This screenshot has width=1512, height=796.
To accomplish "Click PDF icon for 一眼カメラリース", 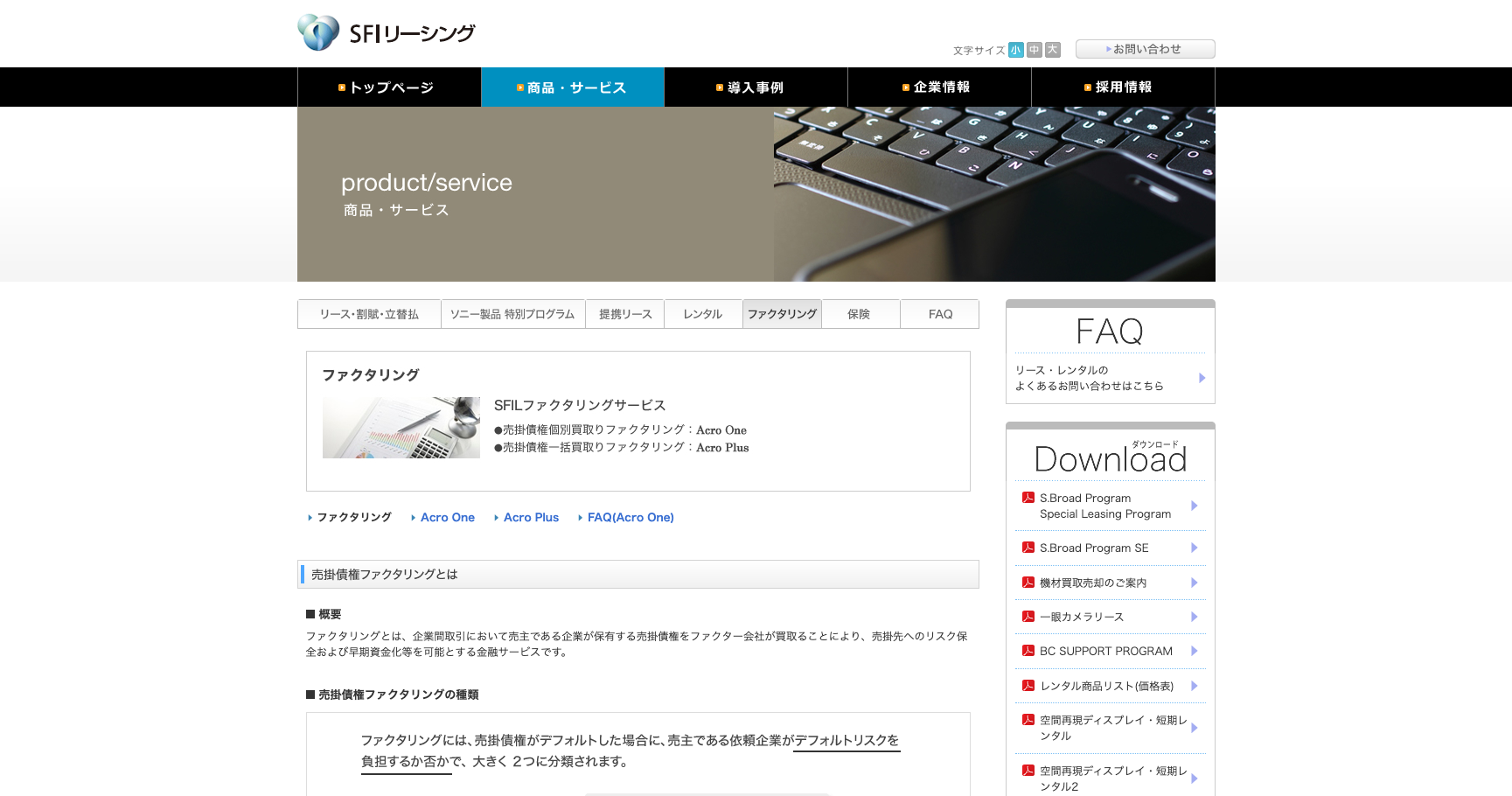I will [1028, 616].
